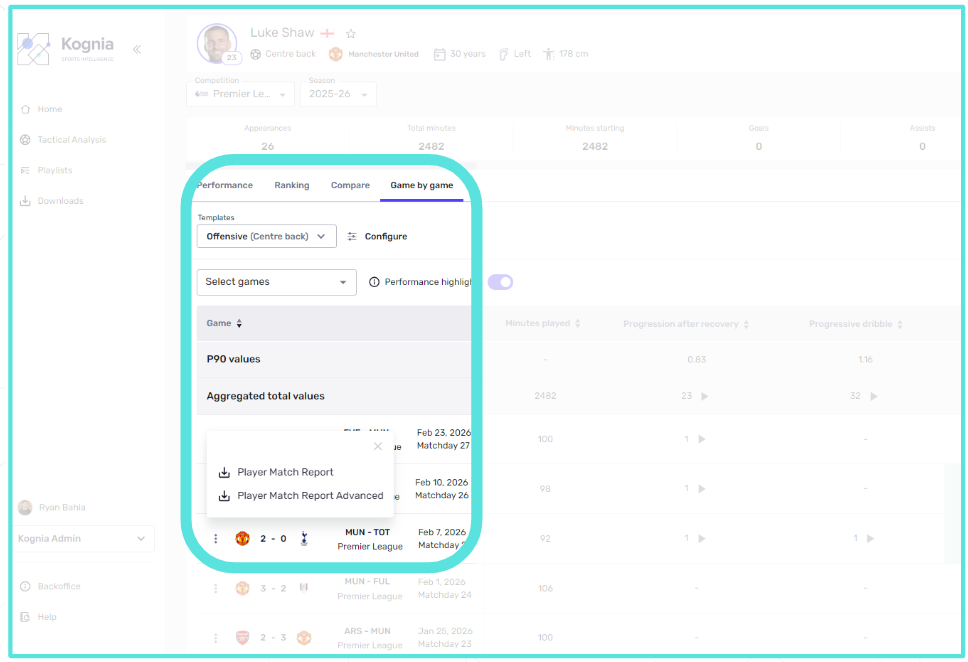Collapse the sidebar with double chevron icon
This screenshot has height=662, width=968.
137,49
